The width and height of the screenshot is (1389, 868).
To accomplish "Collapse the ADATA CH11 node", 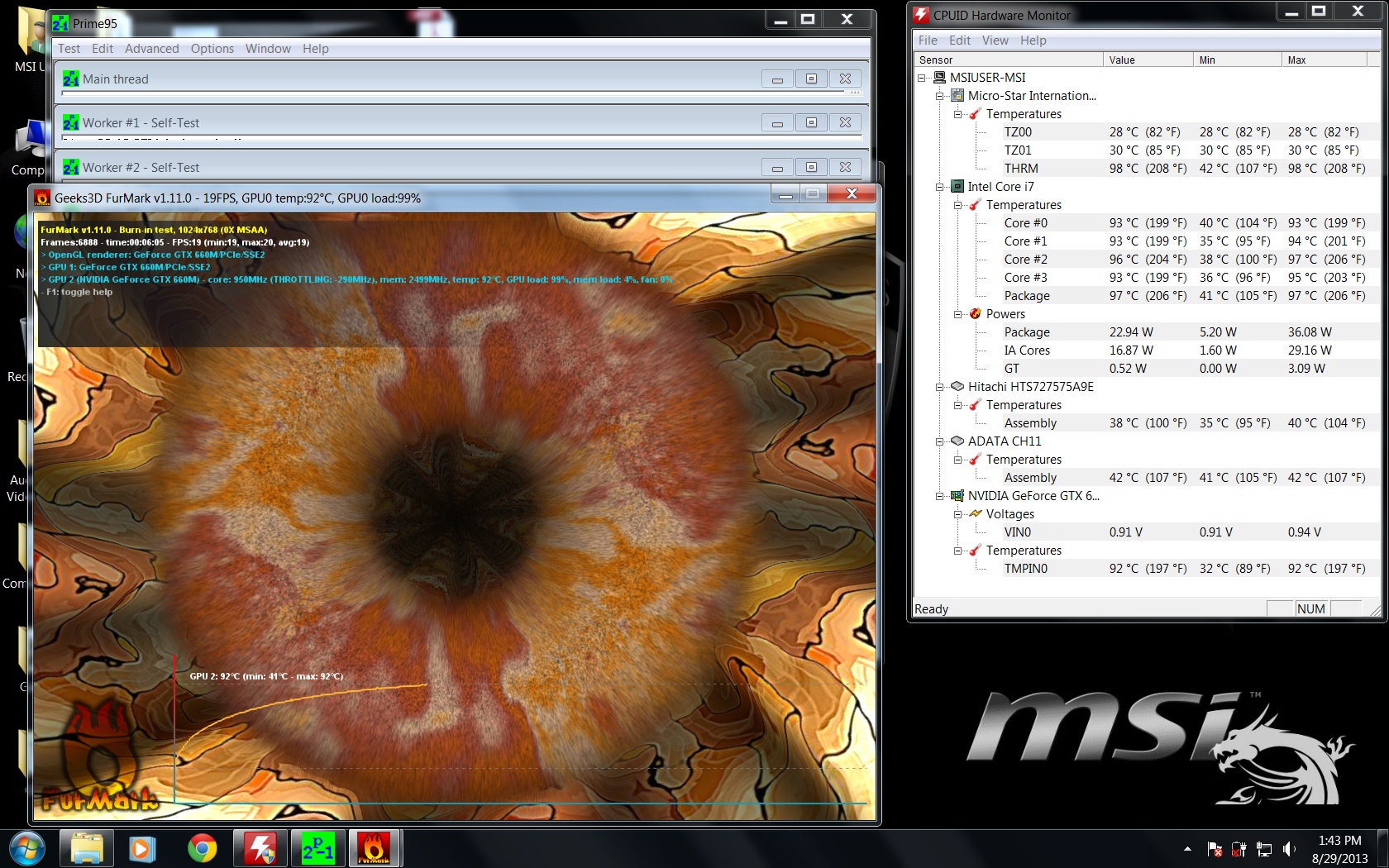I will pyautogui.click(x=940, y=441).
